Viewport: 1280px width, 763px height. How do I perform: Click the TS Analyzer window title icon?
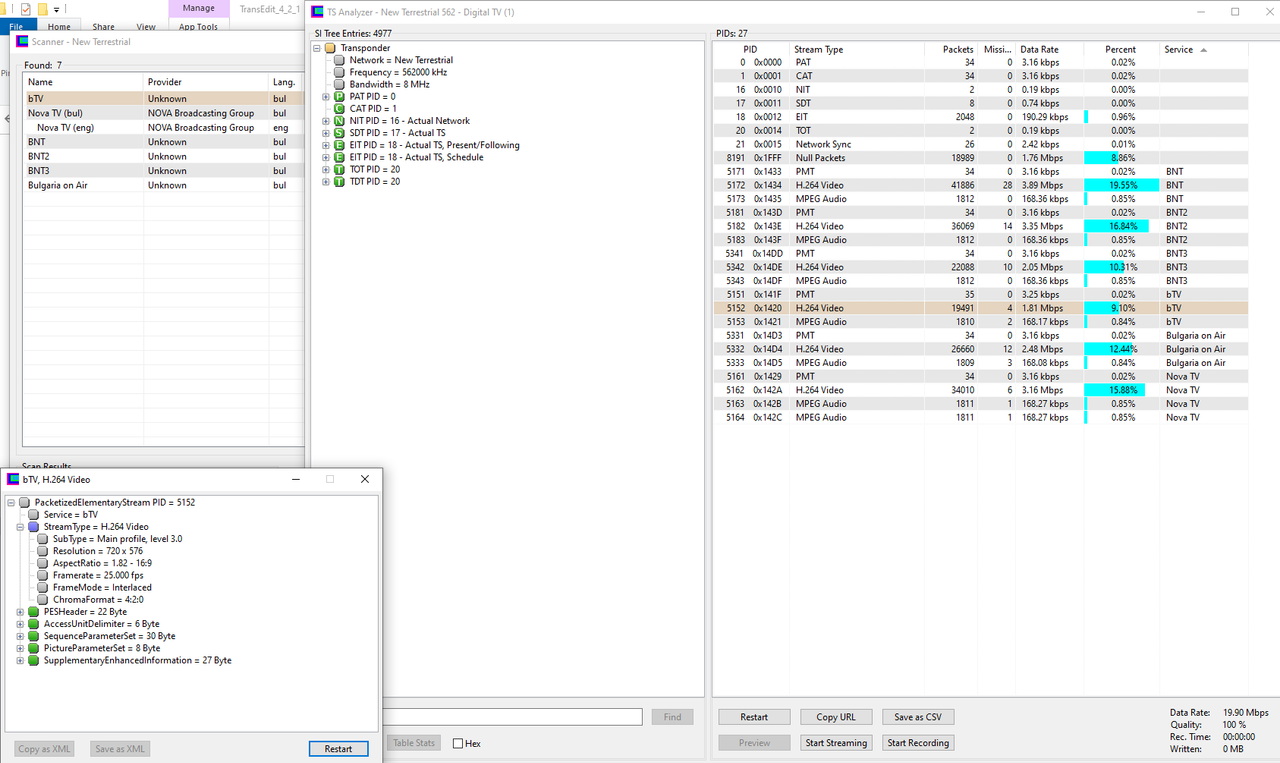click(319, 12)
